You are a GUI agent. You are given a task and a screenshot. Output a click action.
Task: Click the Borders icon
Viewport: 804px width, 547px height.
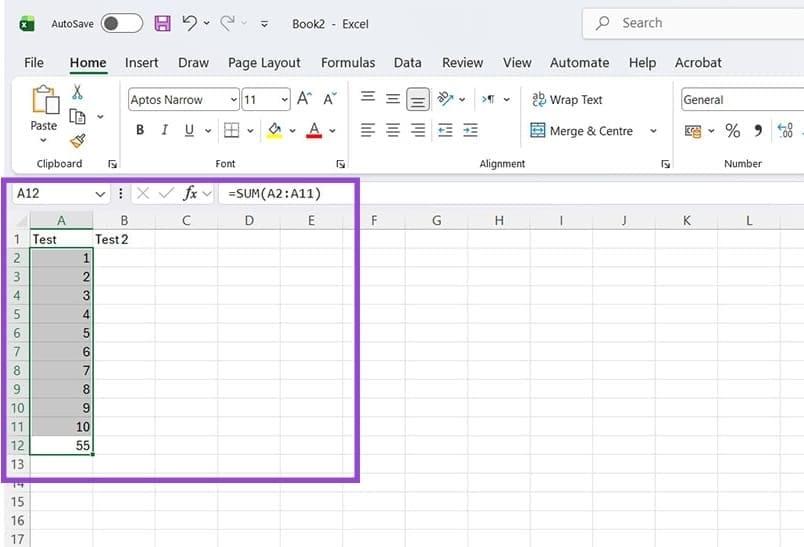tap(232, 130)
